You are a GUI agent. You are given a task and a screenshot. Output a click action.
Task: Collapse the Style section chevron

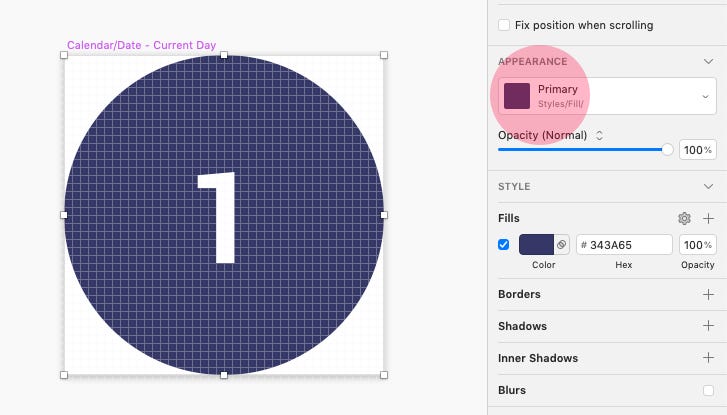coord(708,186)
